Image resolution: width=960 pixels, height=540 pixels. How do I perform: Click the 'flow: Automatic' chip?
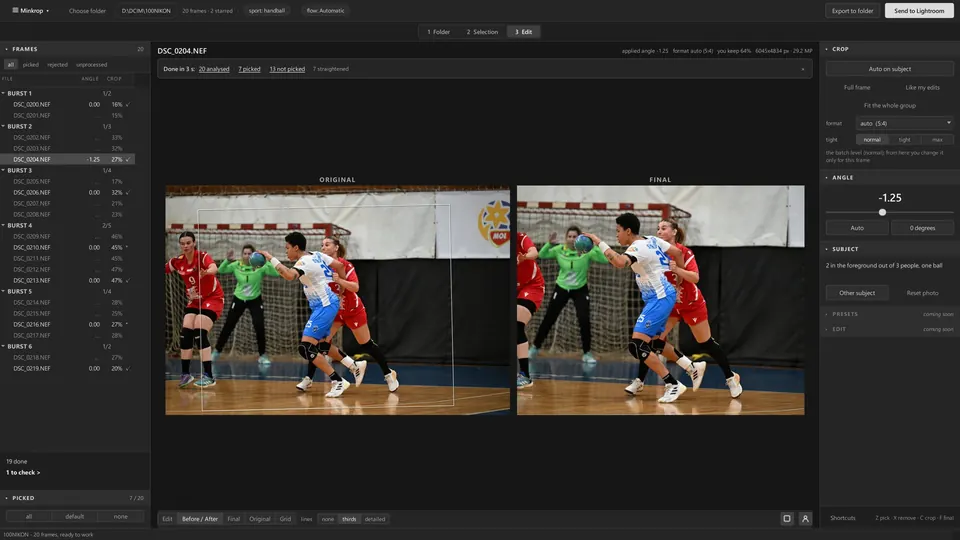(x=325, y=11)
